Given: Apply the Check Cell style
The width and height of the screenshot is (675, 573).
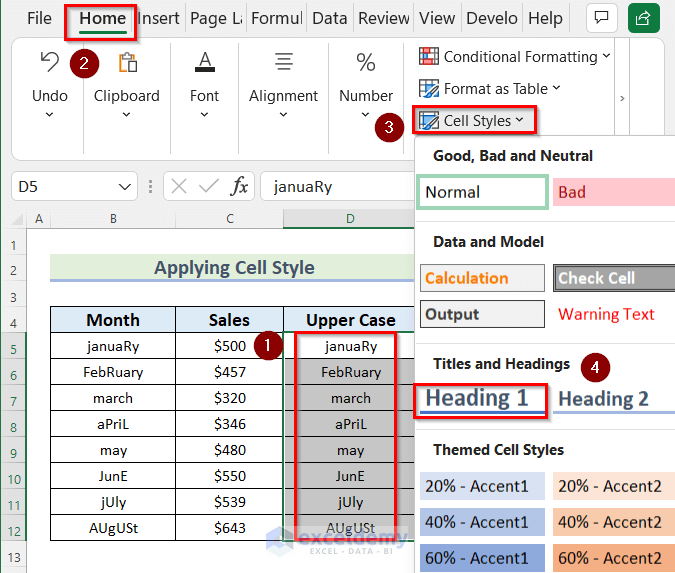Looking at the screenshot, I should pos(613,278).
